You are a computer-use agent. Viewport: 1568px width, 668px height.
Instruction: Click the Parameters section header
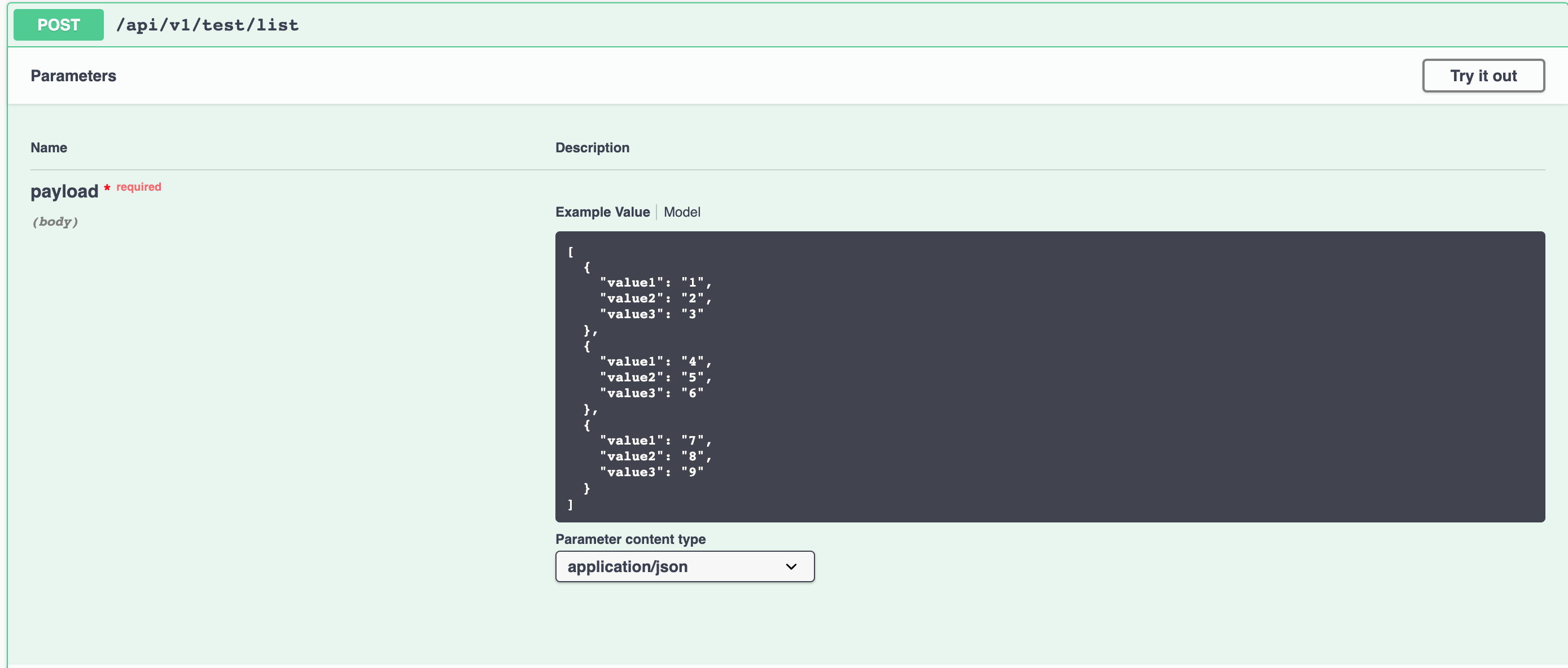tap(73, 76)
